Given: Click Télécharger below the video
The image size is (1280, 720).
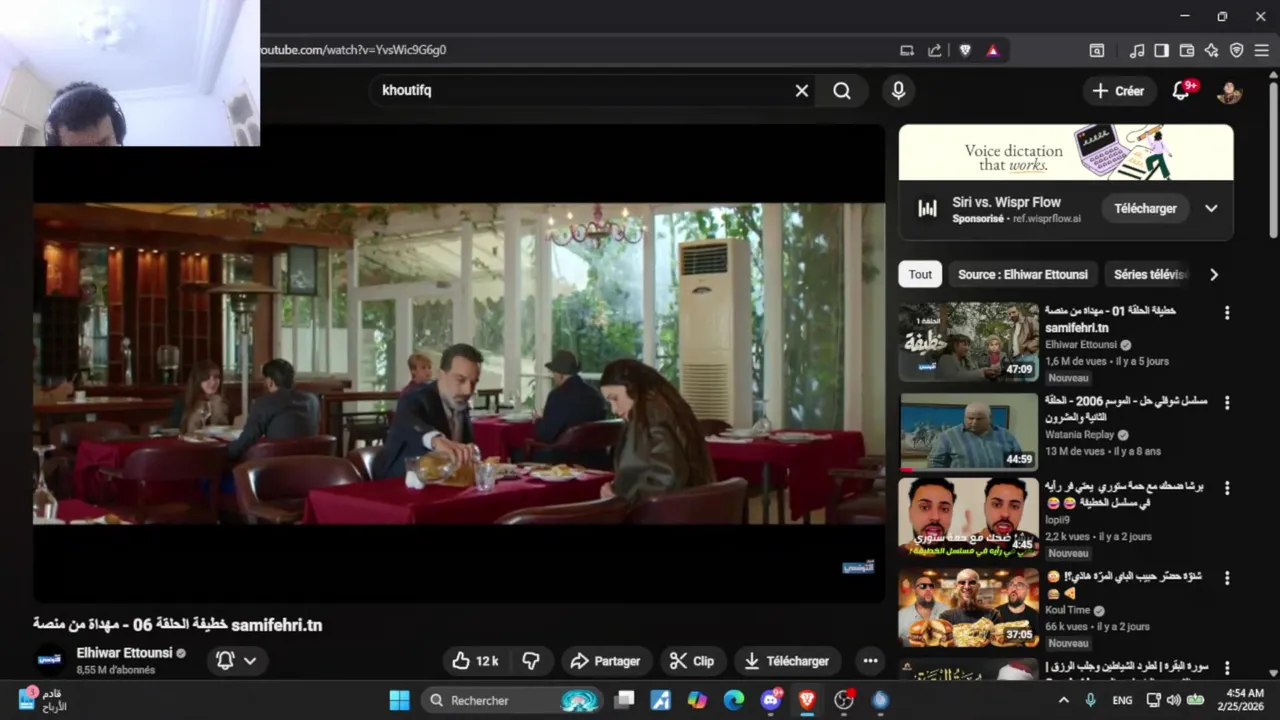Looking at the screenshot, I should pos(788,661).
